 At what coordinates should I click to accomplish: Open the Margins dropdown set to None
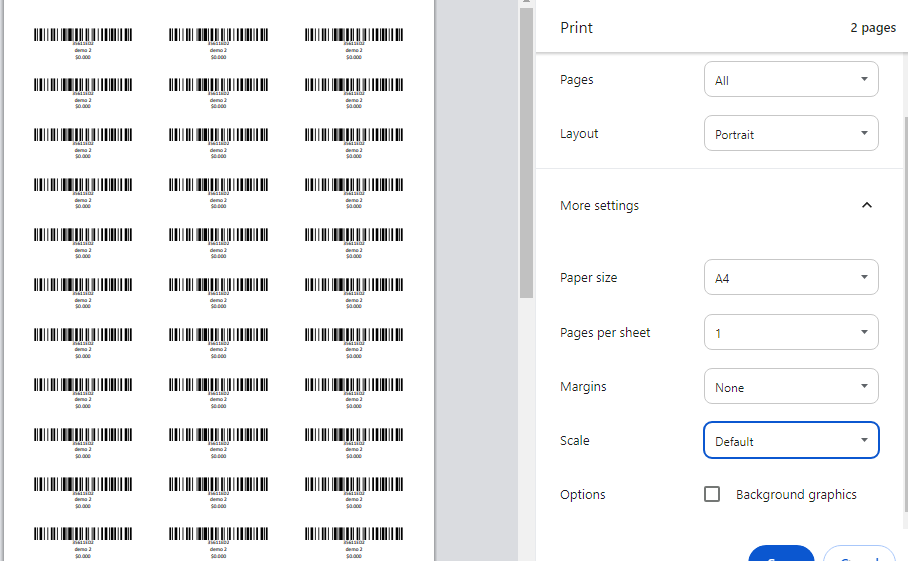(791, 386)
